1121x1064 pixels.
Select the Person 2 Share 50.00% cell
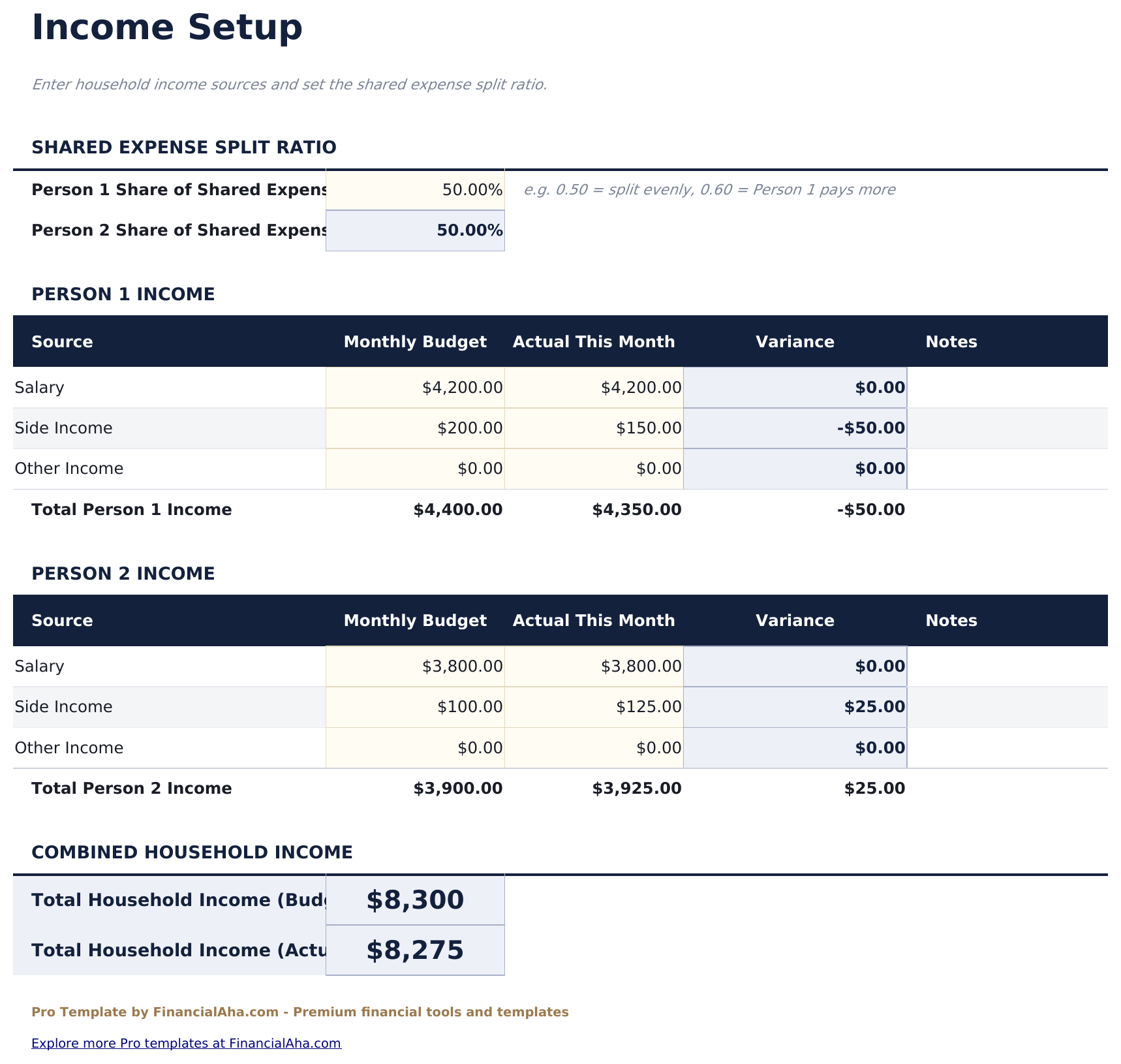pos(414,230)
